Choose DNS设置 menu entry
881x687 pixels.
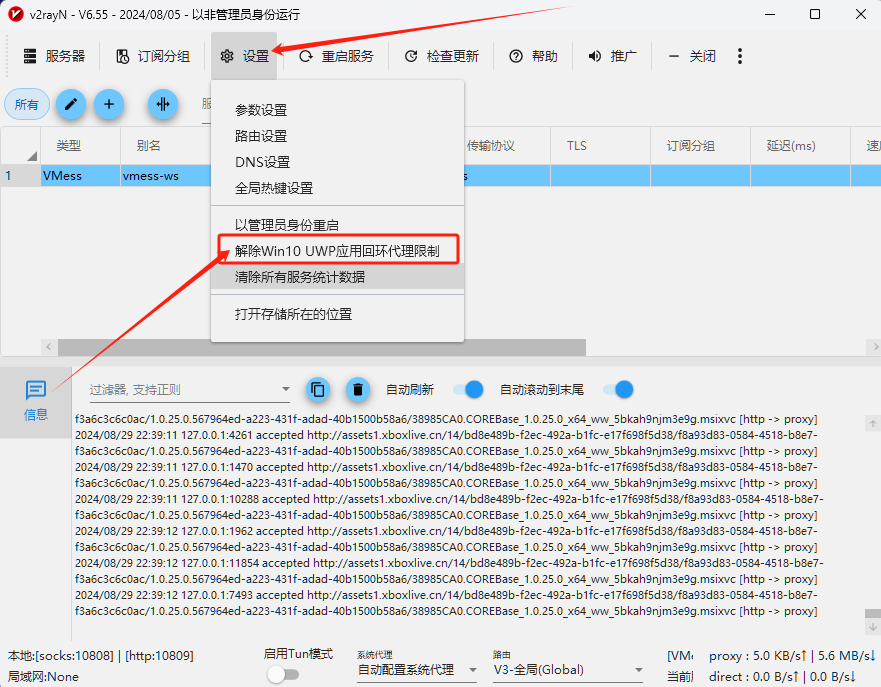[337, 162]
